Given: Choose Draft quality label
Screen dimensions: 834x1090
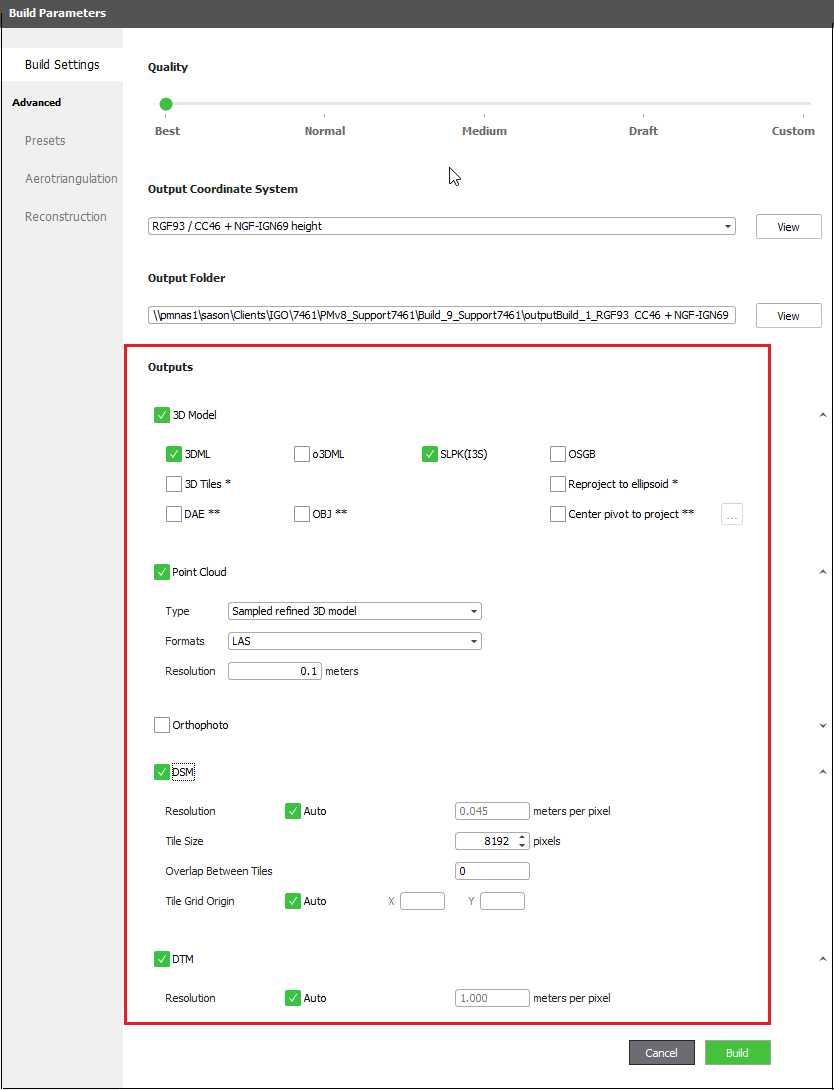Looking at the screenshot, I should coord(643,131).
